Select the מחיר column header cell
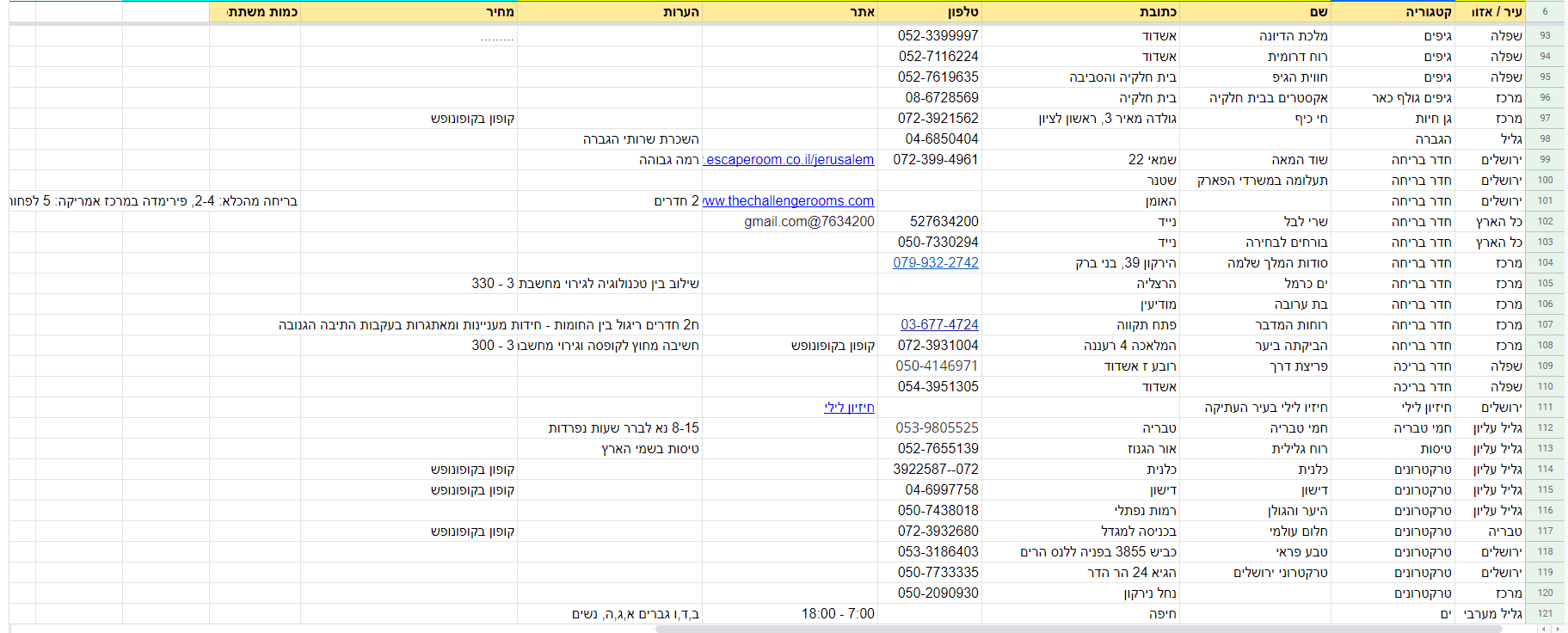The image size is (1568, 633). tap(409, 12)
